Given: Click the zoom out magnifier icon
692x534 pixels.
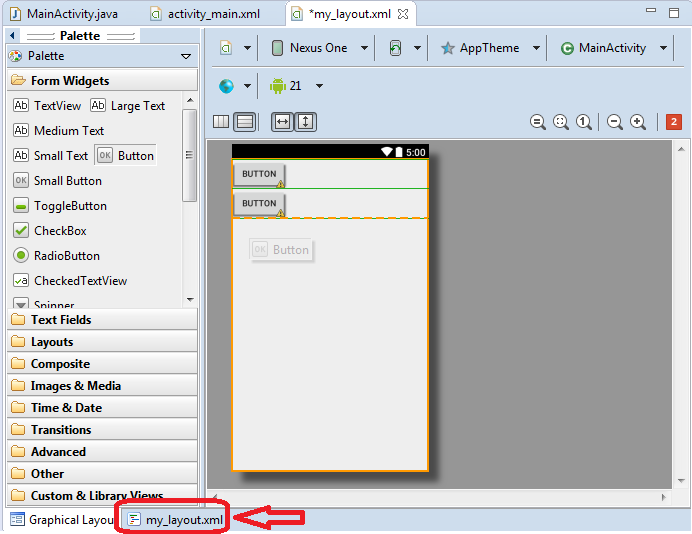Looking at the screenshot, I should 615,122.
